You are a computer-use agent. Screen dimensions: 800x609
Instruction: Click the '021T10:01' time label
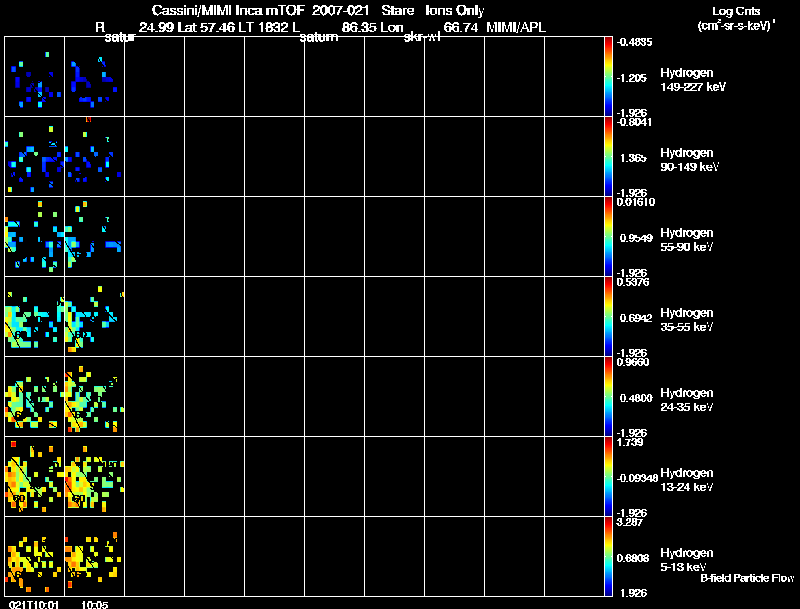coord(34,605)
